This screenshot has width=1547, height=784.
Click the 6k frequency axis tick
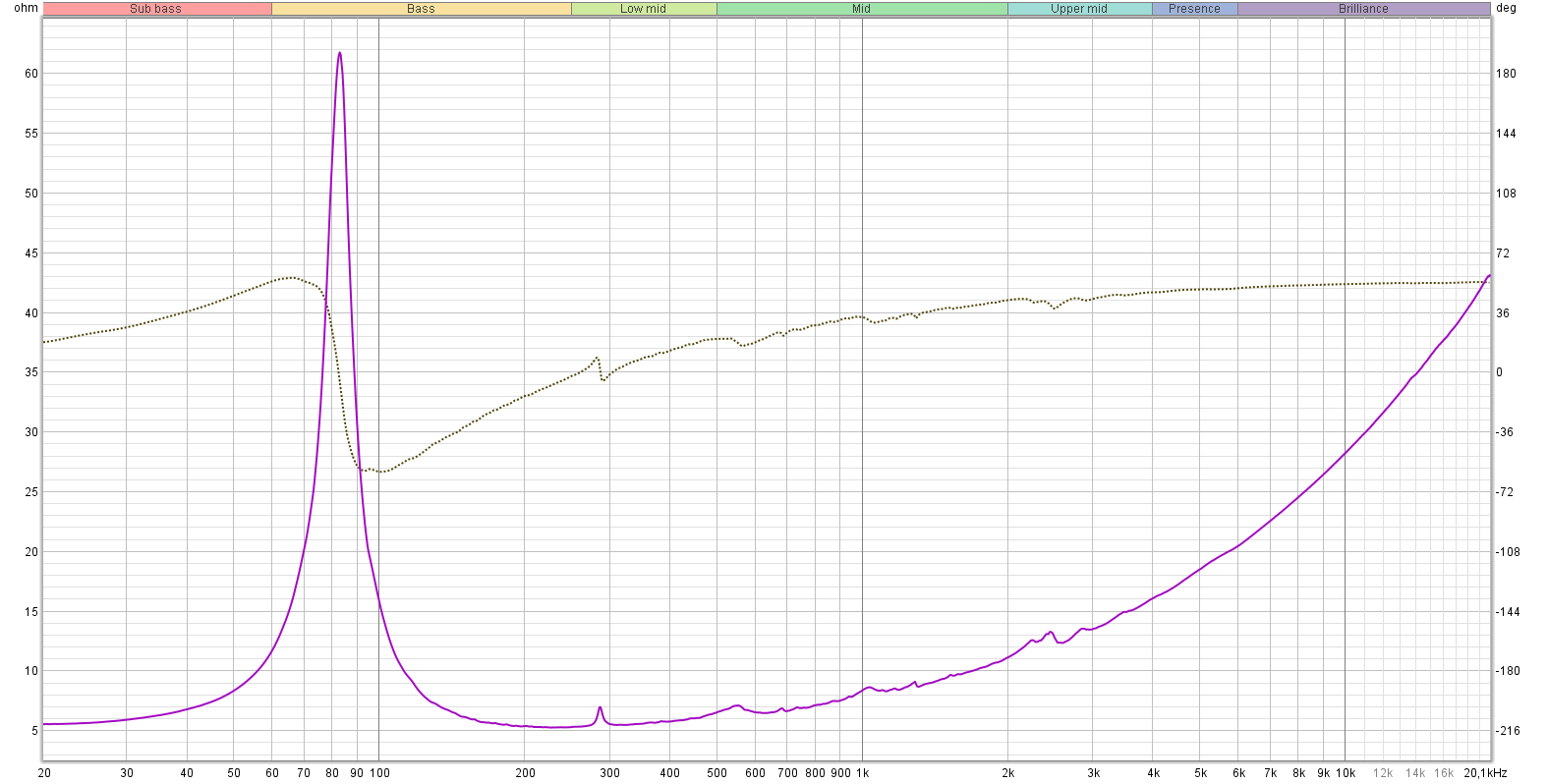point(1238,773)
